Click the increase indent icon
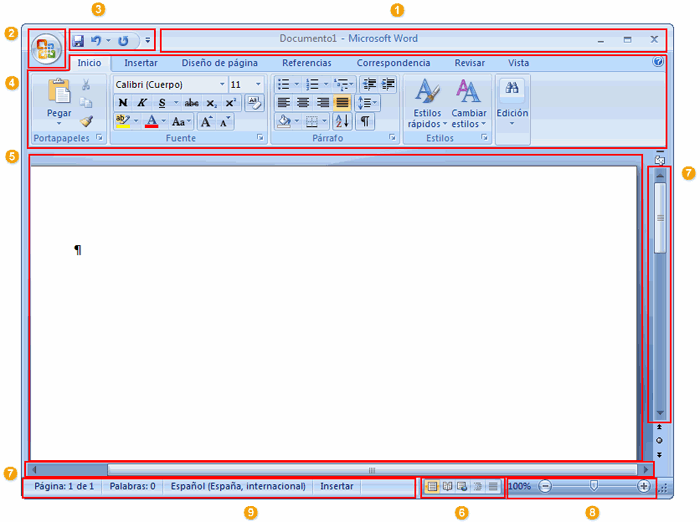The width and height of the screenshot is (700, 522). click(387, 85)
